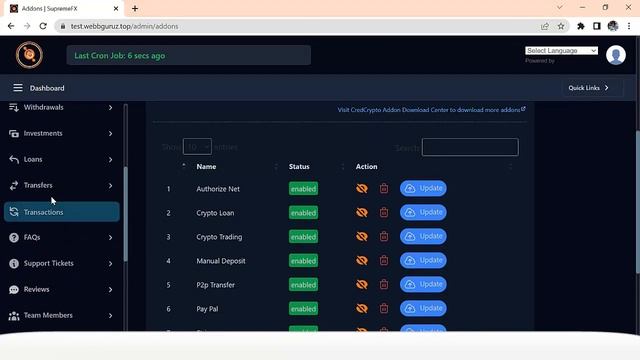Viewport: 640px width, 360px height.
Task: Click the FAQs question mark icon
Action: coord(14,238)
